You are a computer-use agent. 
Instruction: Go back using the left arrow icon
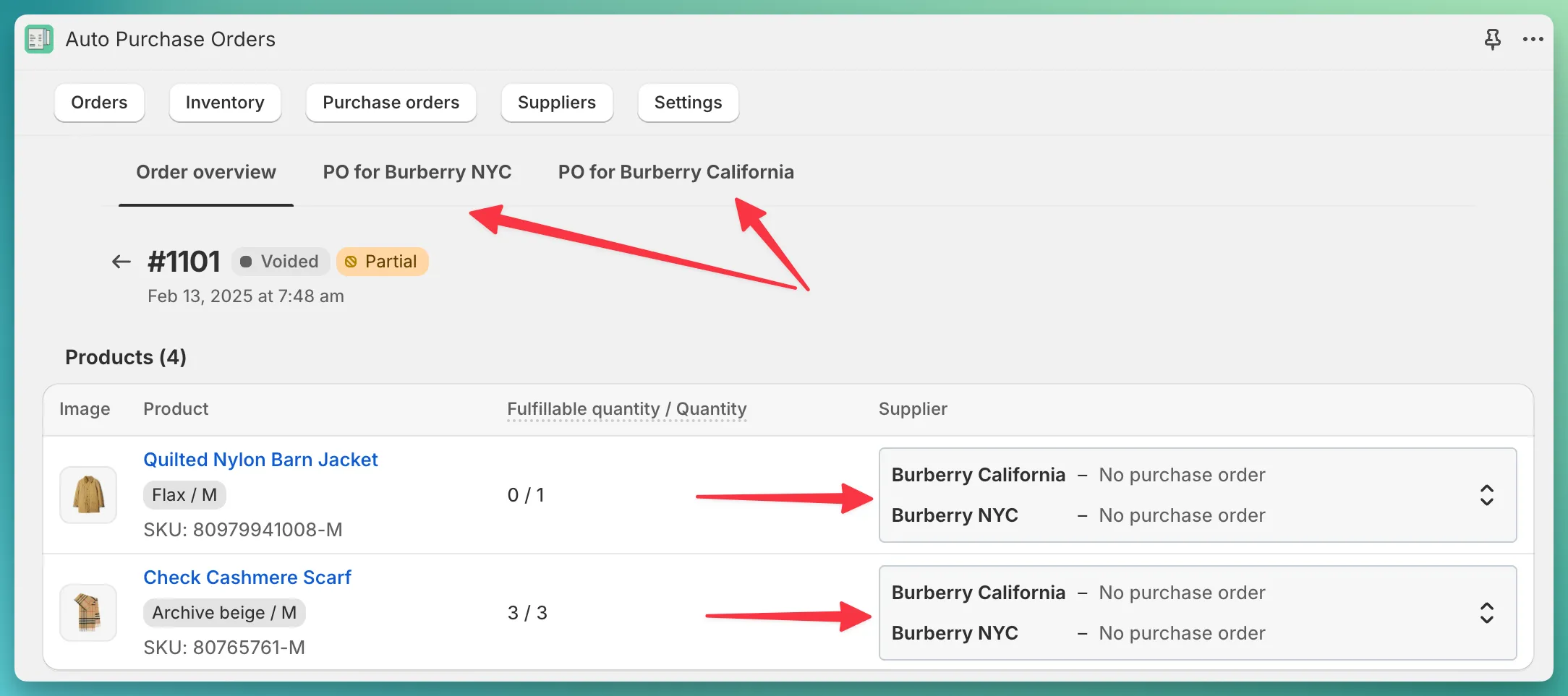[x=122, y=262]
